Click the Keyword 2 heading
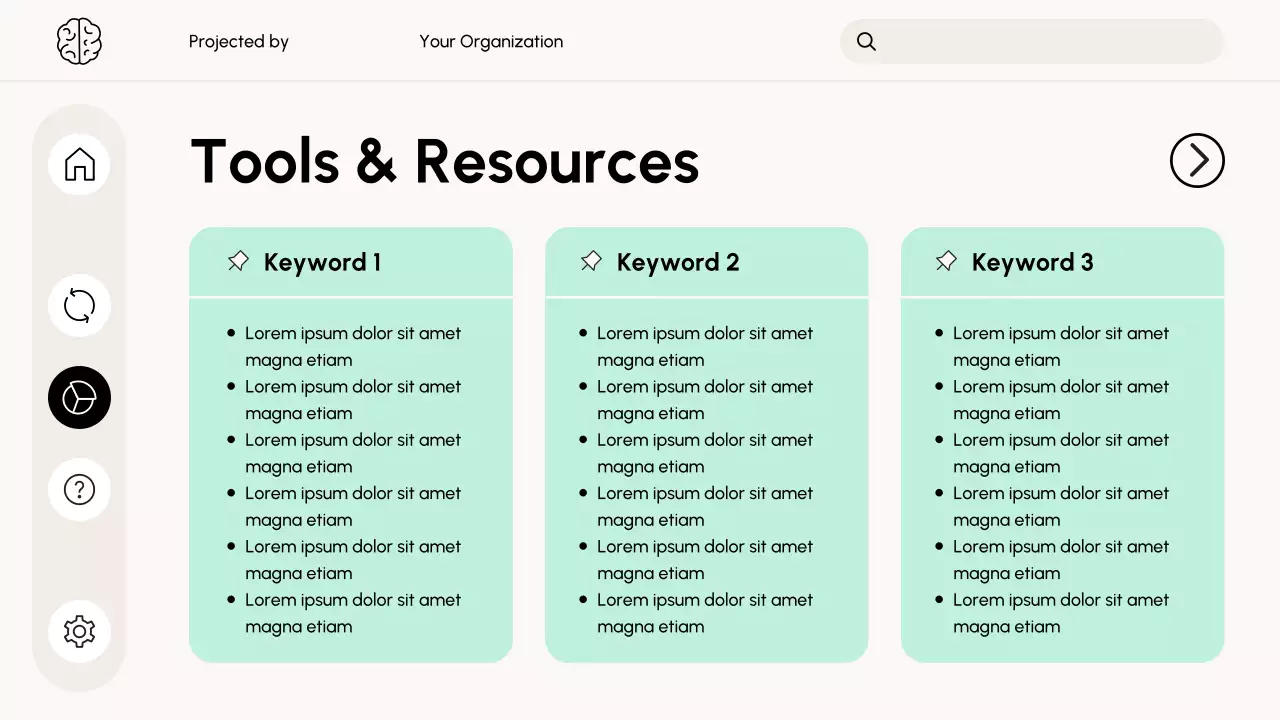Image resolution: width=1280 pixels, height=720 pixels. 678,263
